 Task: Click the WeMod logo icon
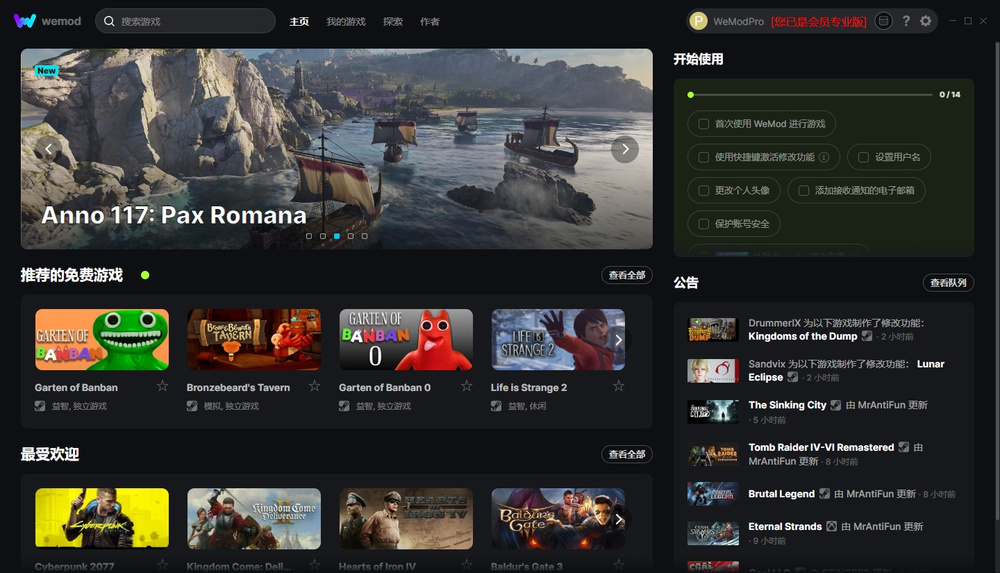[x=25, y=21]
